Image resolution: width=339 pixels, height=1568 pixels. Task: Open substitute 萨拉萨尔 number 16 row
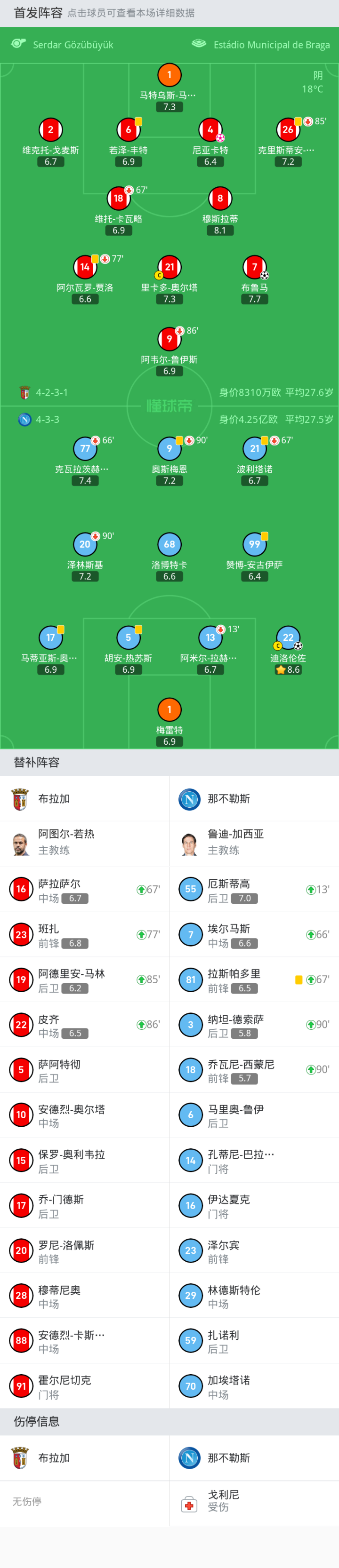[85, 889]
